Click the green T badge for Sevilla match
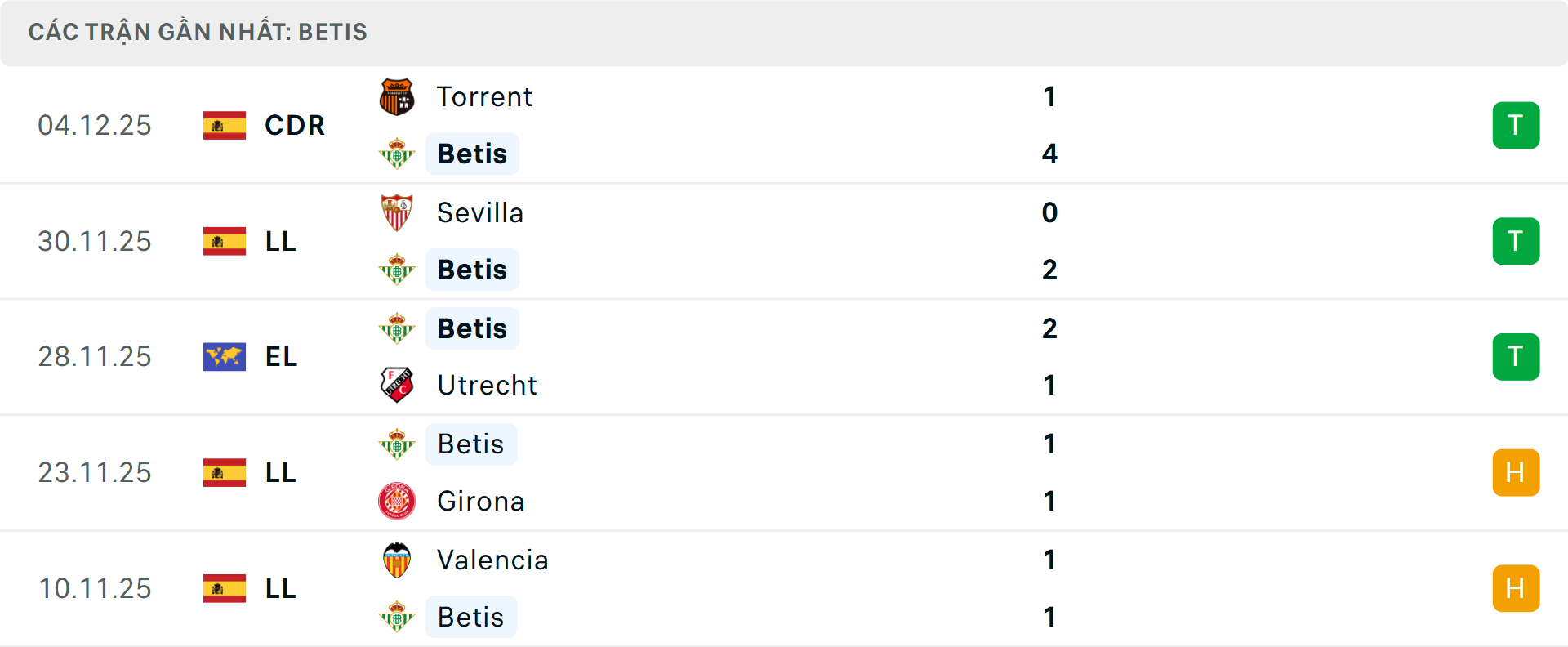1568x647 pixels. 1516,241
